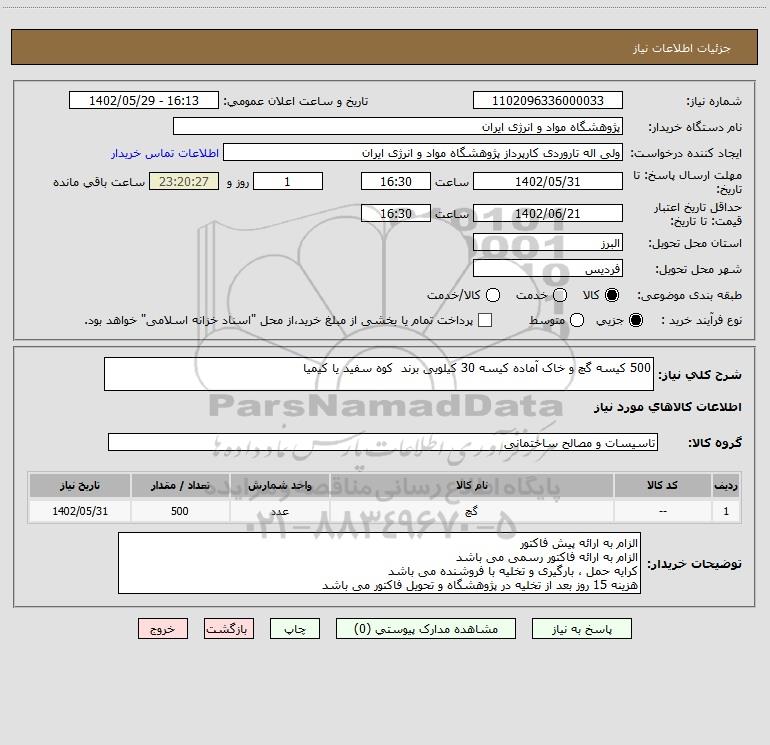Click the شماره نیاز field 1102096336000033

point(548,100)
